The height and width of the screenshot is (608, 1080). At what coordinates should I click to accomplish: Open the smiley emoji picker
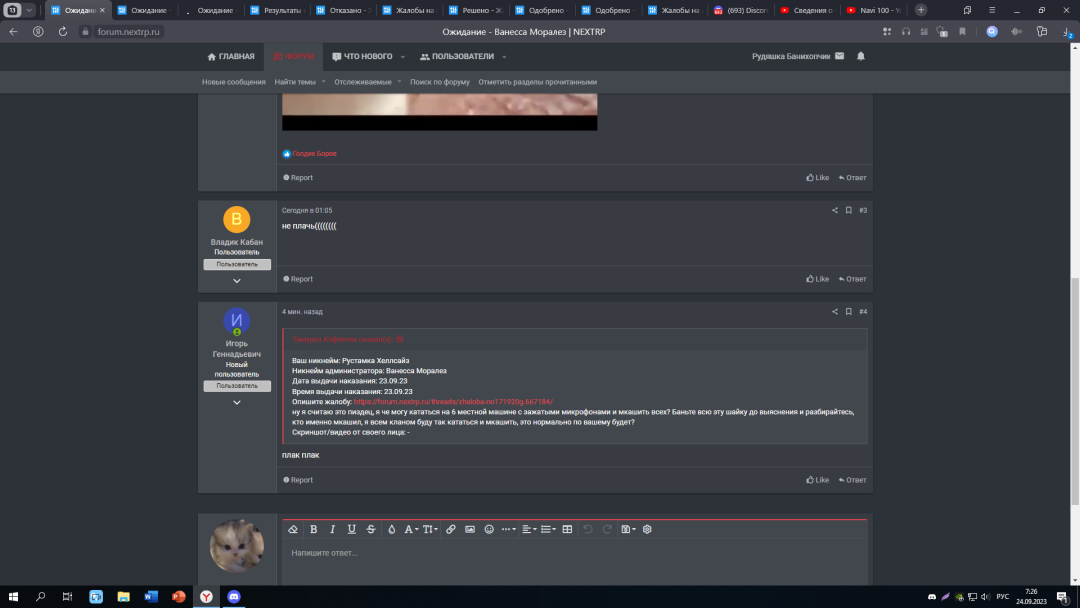pos(489,529)
